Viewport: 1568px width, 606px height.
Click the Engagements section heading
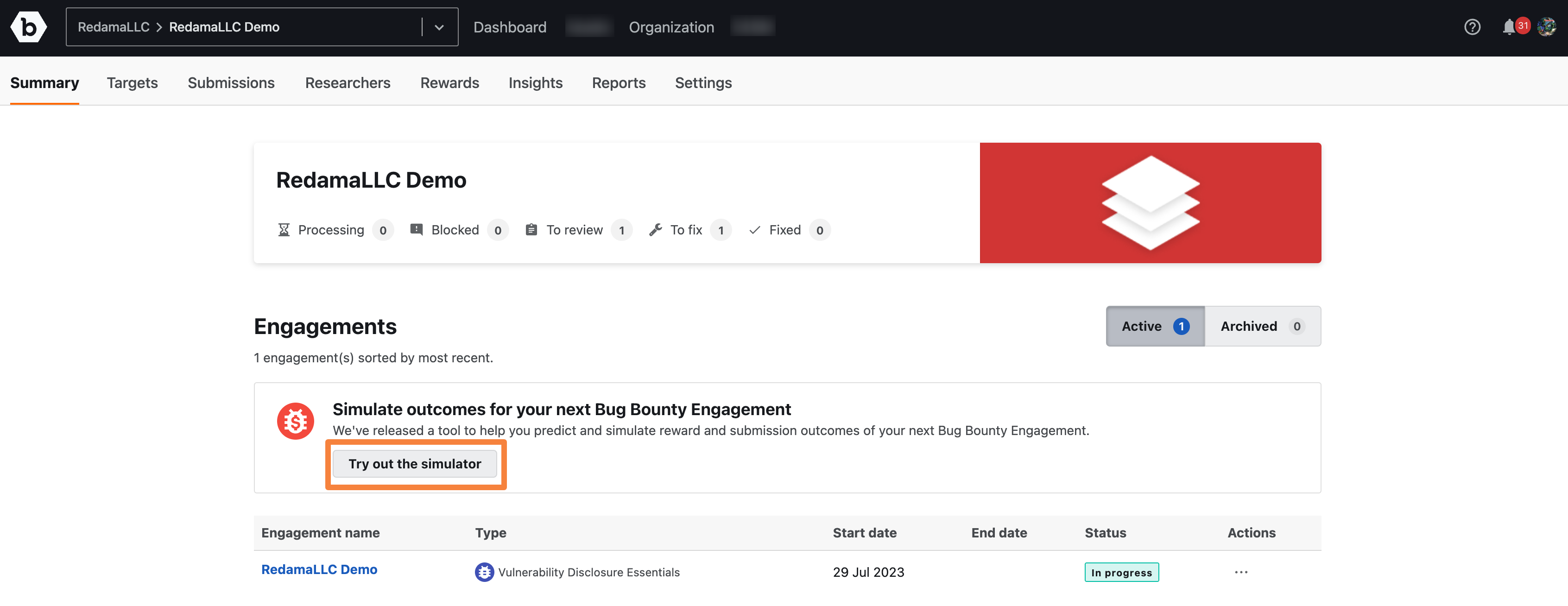(x=325, y=327)
